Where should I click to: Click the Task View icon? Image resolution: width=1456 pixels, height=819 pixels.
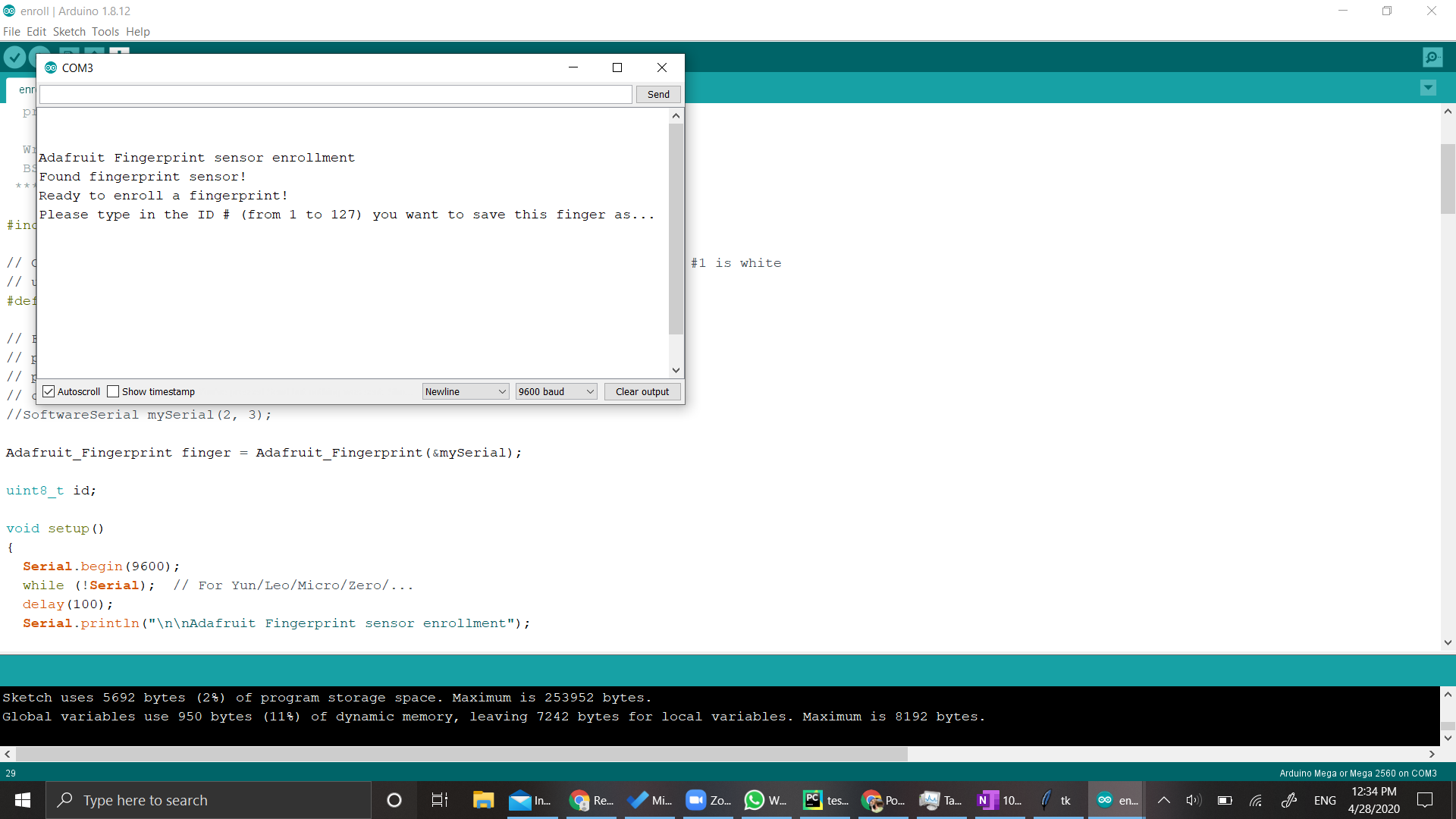coord(439,800)
